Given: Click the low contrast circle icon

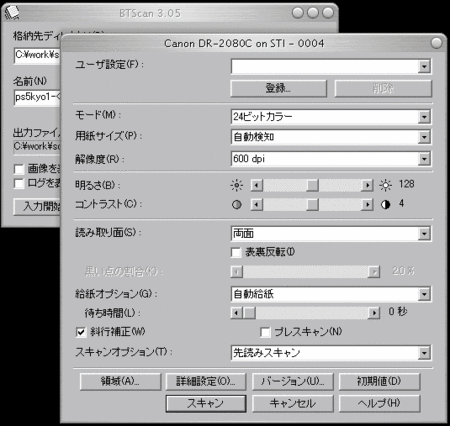Looking at the screenshot, I should (x=237, y=204).
